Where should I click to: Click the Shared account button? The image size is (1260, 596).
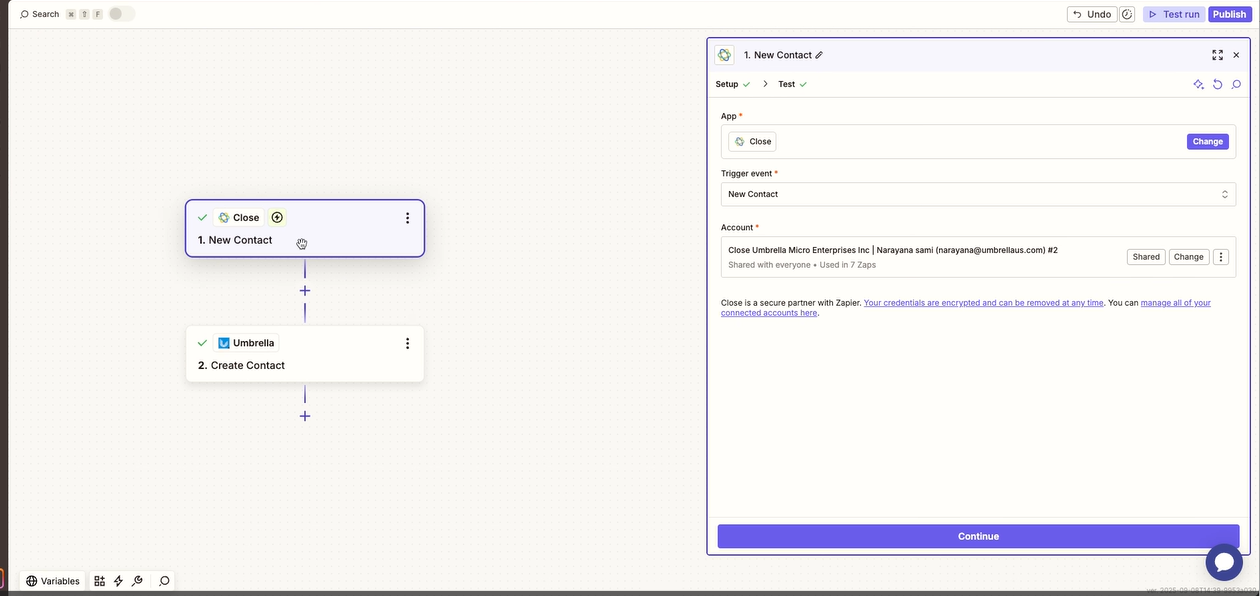(1146, 257)
